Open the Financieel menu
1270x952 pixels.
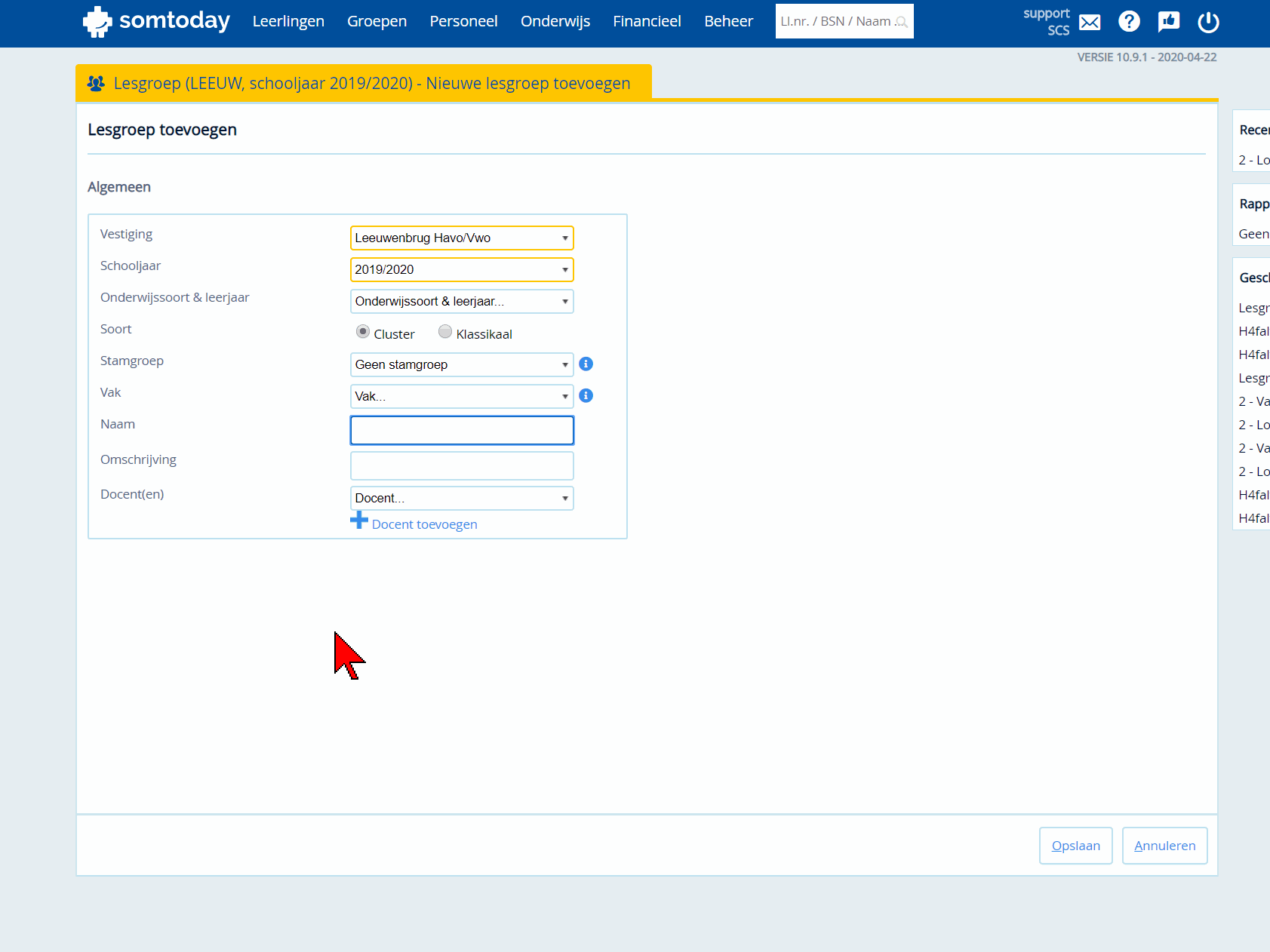pyautogui.click(x=647, y=22)
